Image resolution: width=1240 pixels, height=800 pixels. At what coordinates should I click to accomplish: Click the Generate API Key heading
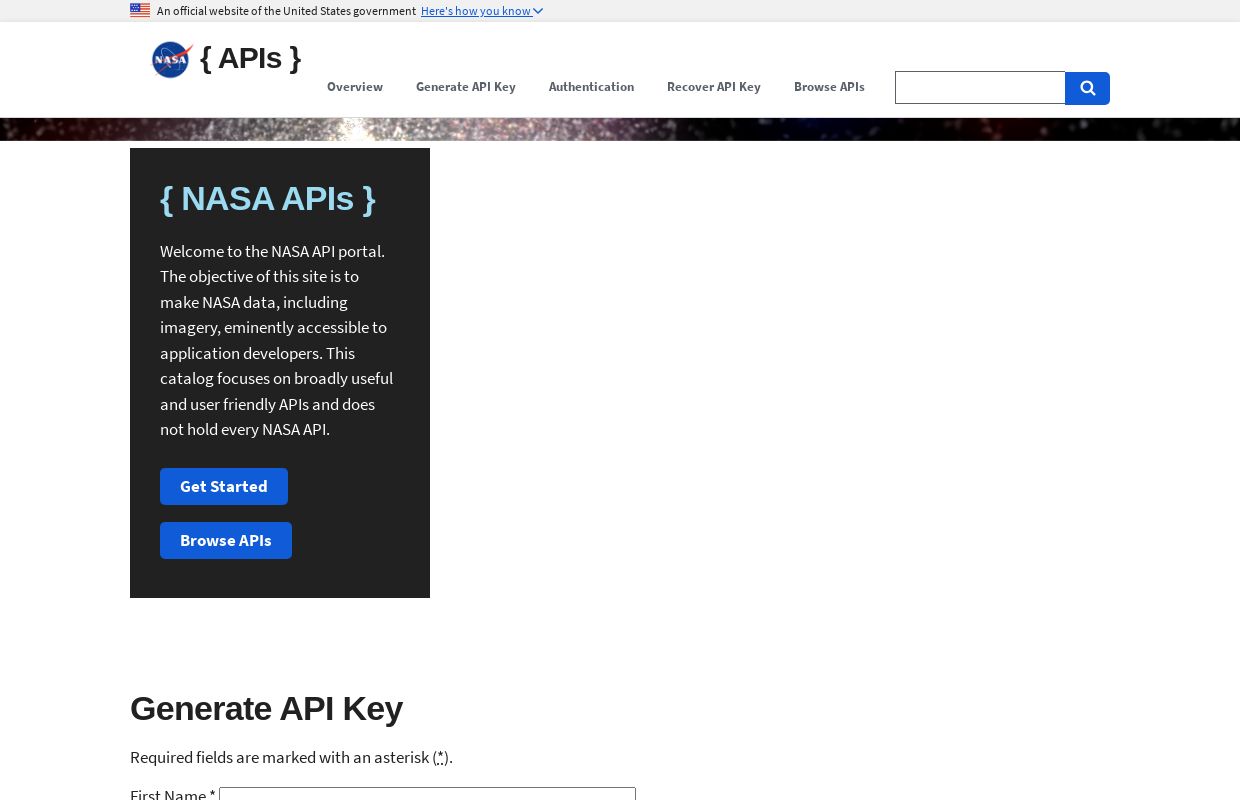[x=266, y=708]
